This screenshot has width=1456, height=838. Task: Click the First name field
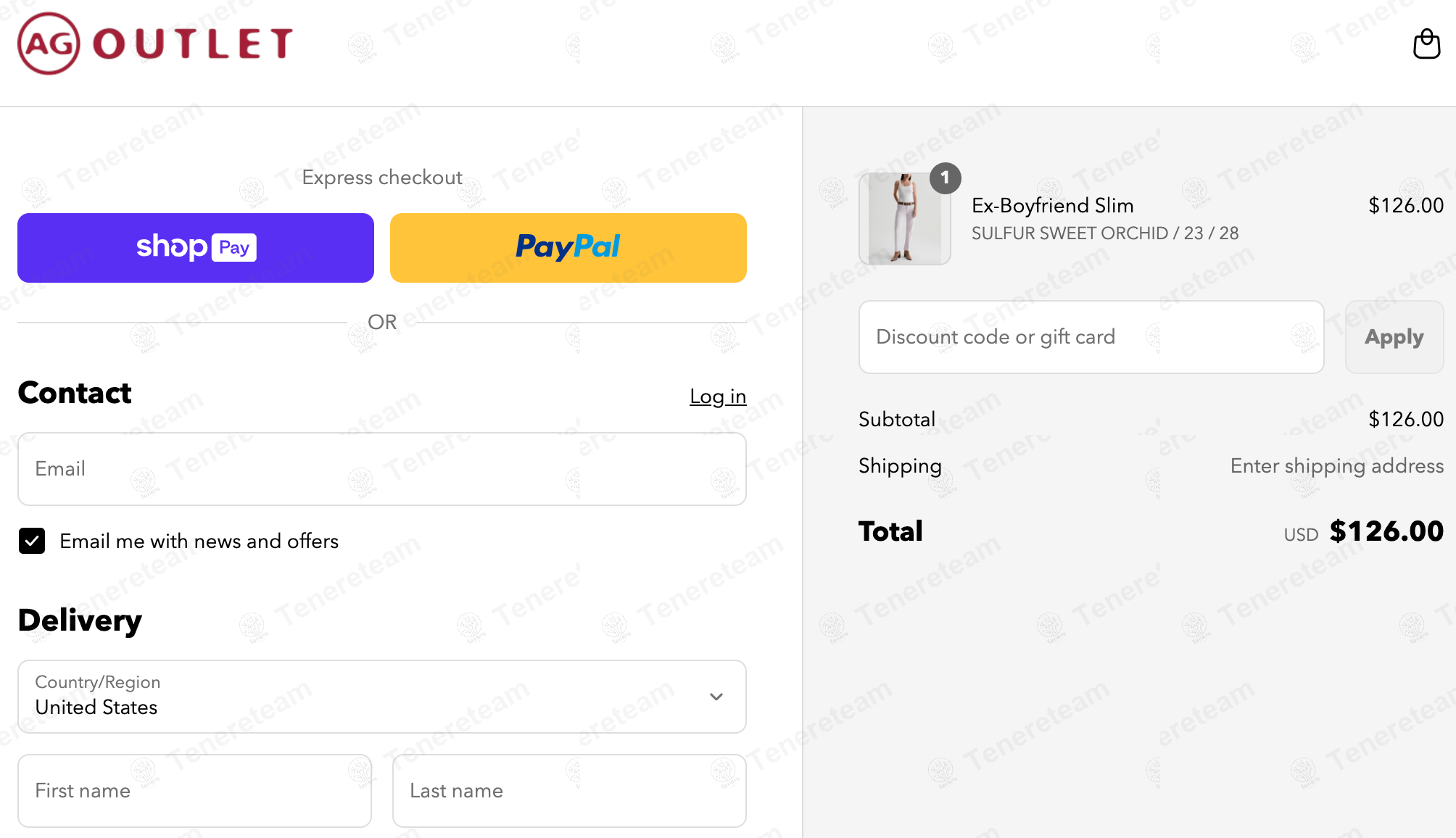click(194, 790)
